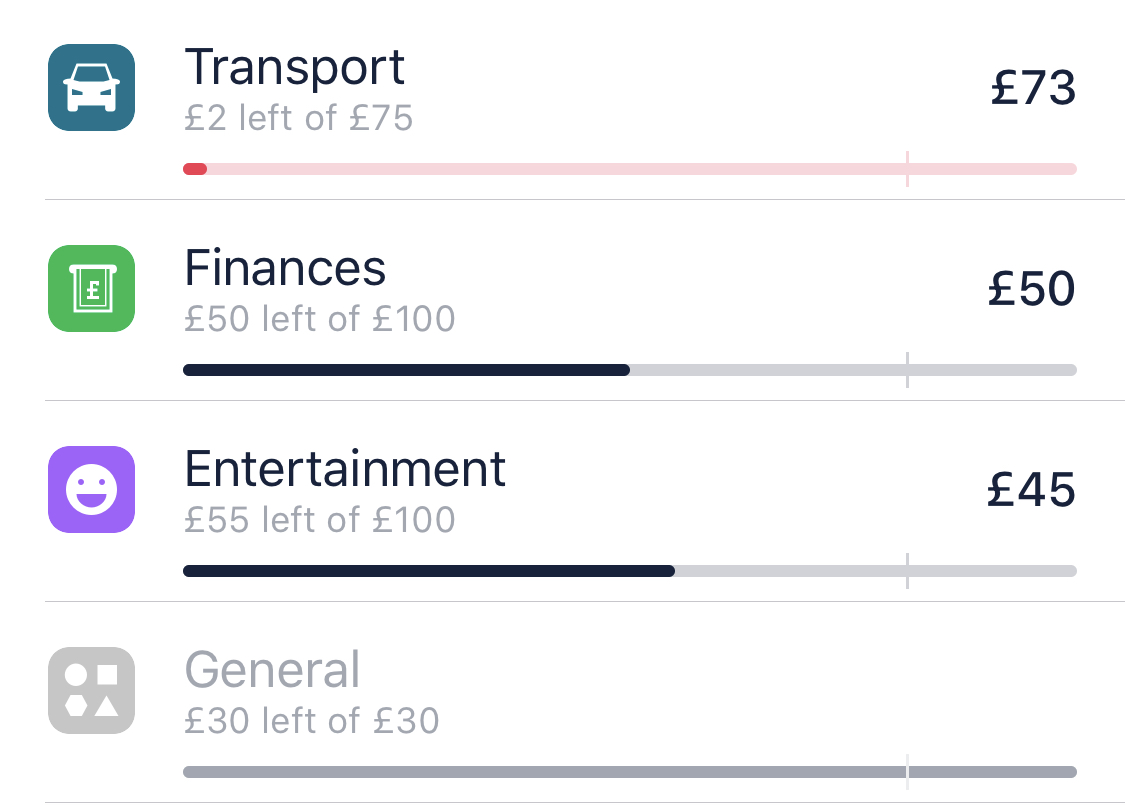Select "£2 left of £75" text

click(x=298, y=119)
